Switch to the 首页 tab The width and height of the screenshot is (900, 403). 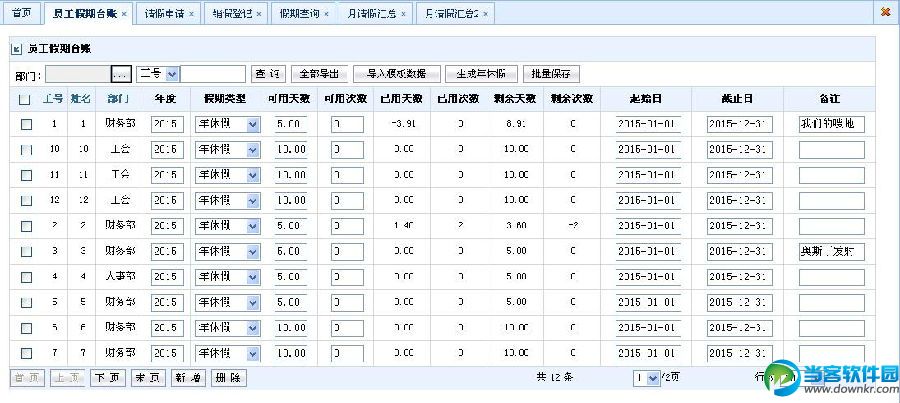pyautogui.click(x=22, y=13)
